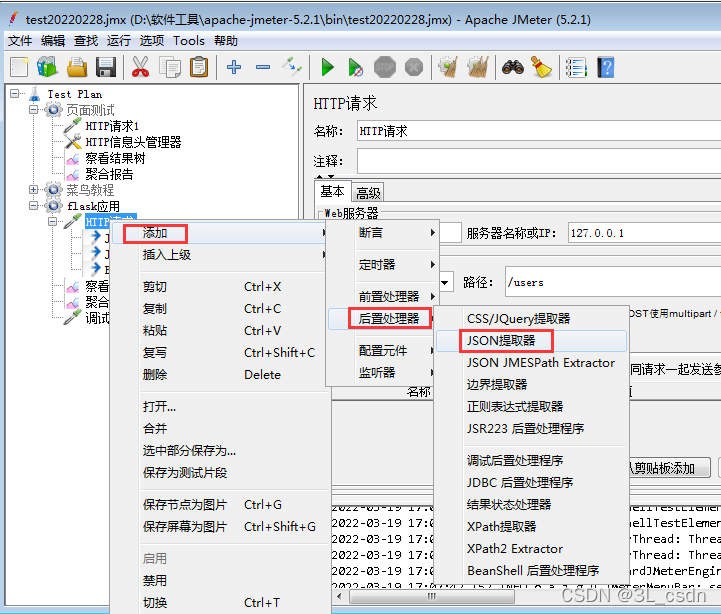
Task: Open the Tools menu
Action: [x=189, y=41]
